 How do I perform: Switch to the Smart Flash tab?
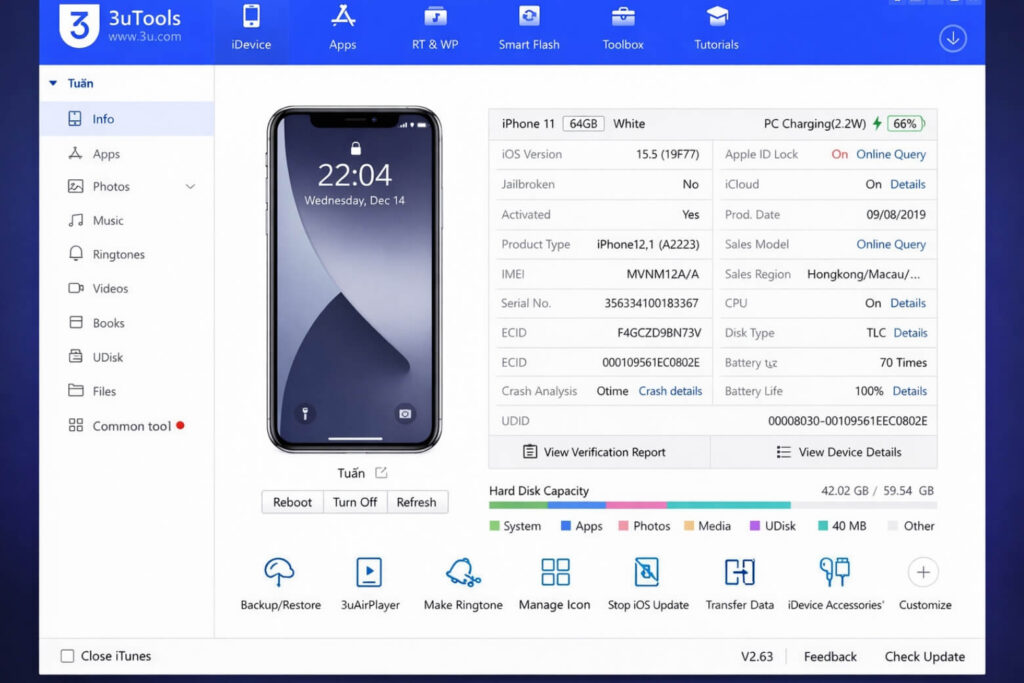pos(529,28)
